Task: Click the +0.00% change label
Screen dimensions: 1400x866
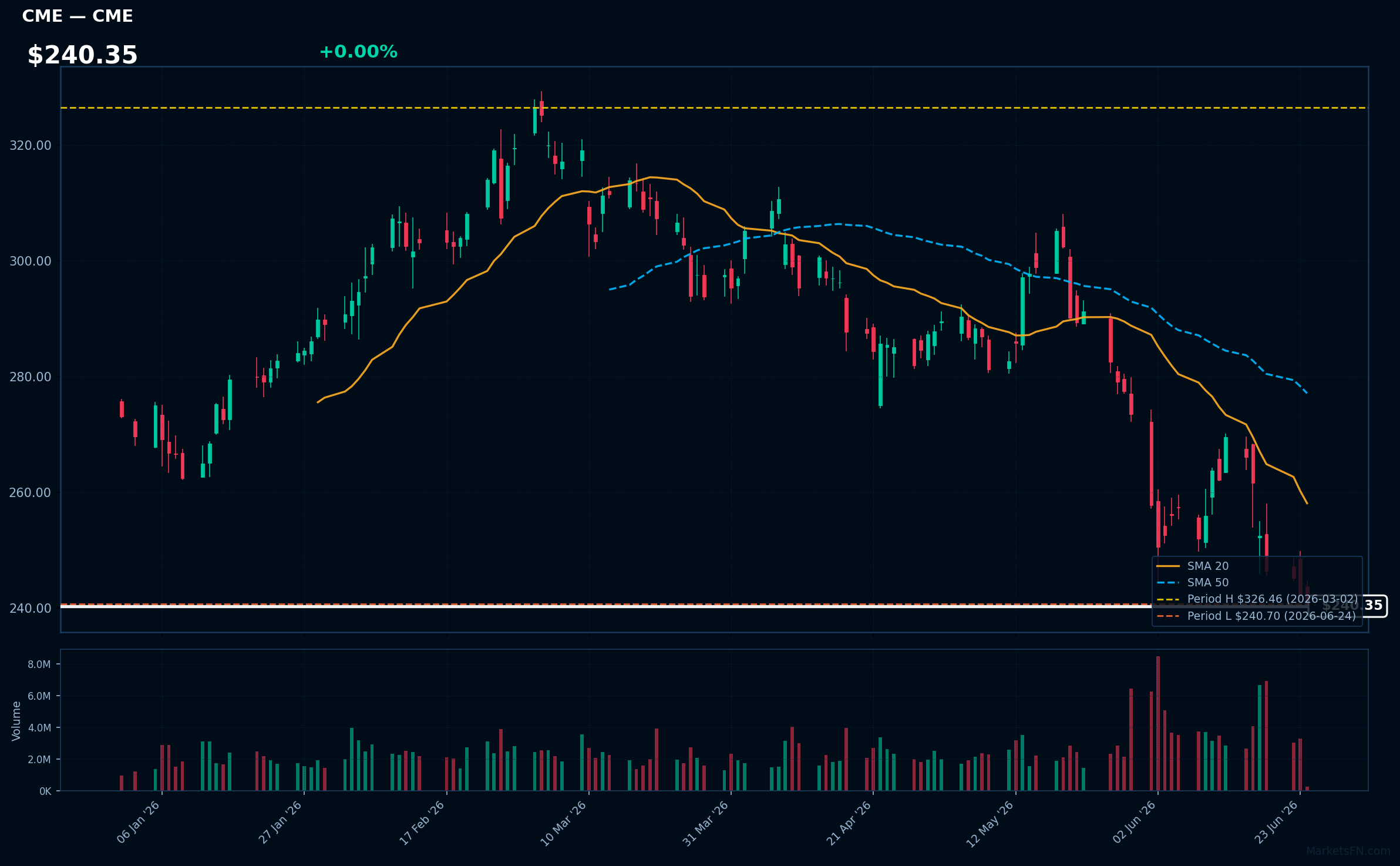Action: tap(358, 52)
